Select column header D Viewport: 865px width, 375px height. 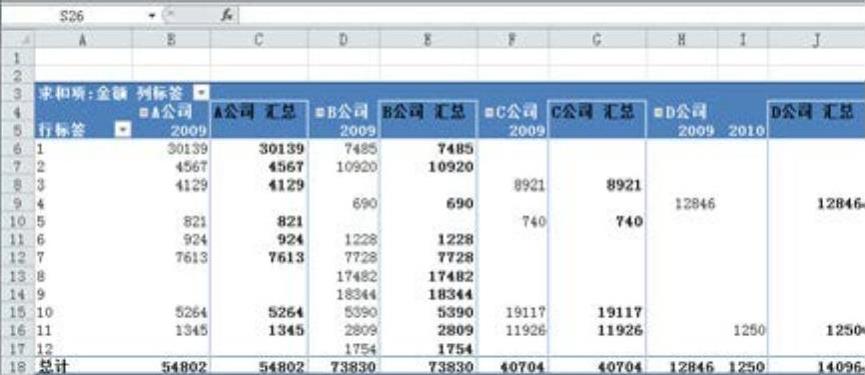(344, 40)
